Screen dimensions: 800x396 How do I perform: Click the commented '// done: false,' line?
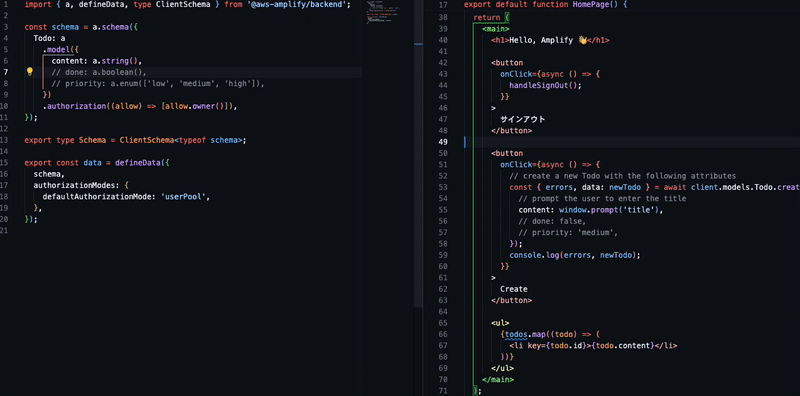(x=552, y=221)
